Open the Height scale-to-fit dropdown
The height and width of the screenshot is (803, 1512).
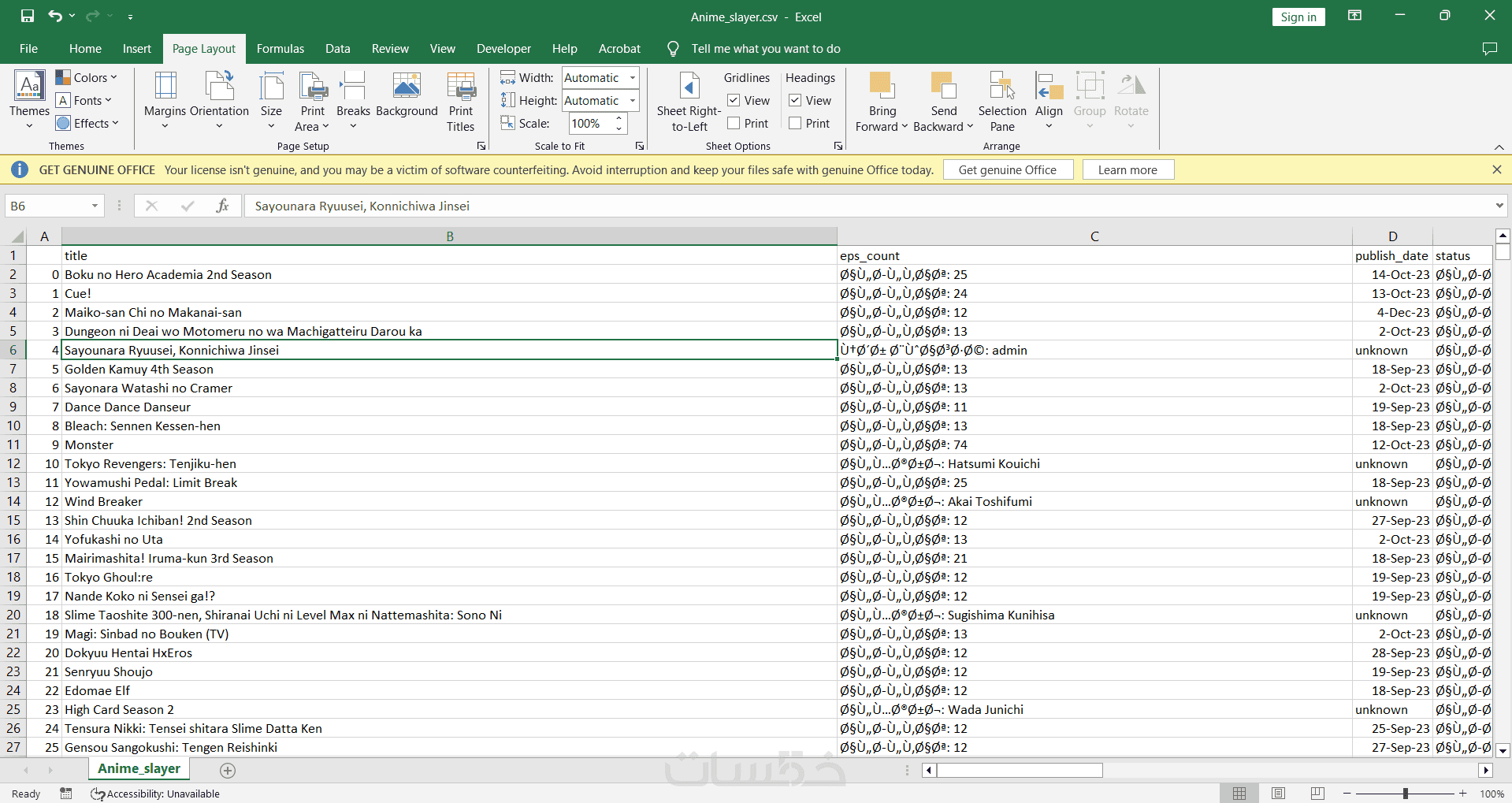[632, 100]
